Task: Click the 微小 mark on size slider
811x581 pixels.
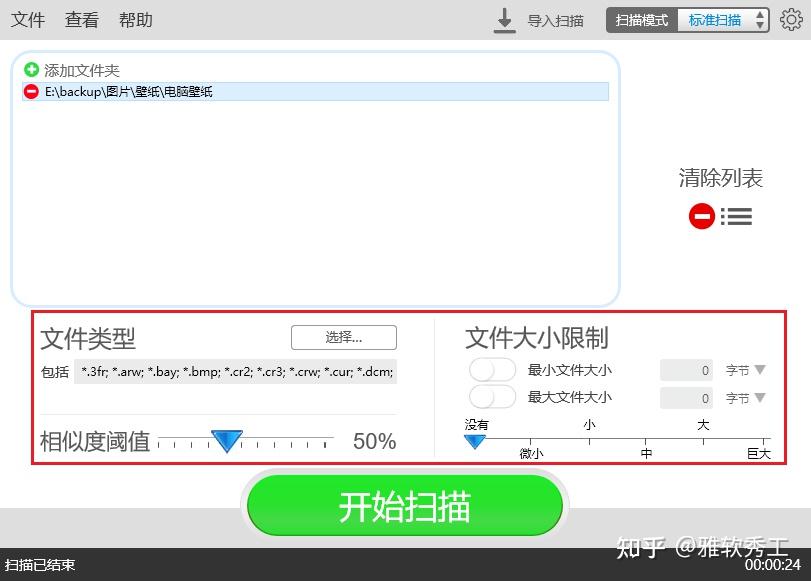Action: pyautogui.click(x=531, y=454)
